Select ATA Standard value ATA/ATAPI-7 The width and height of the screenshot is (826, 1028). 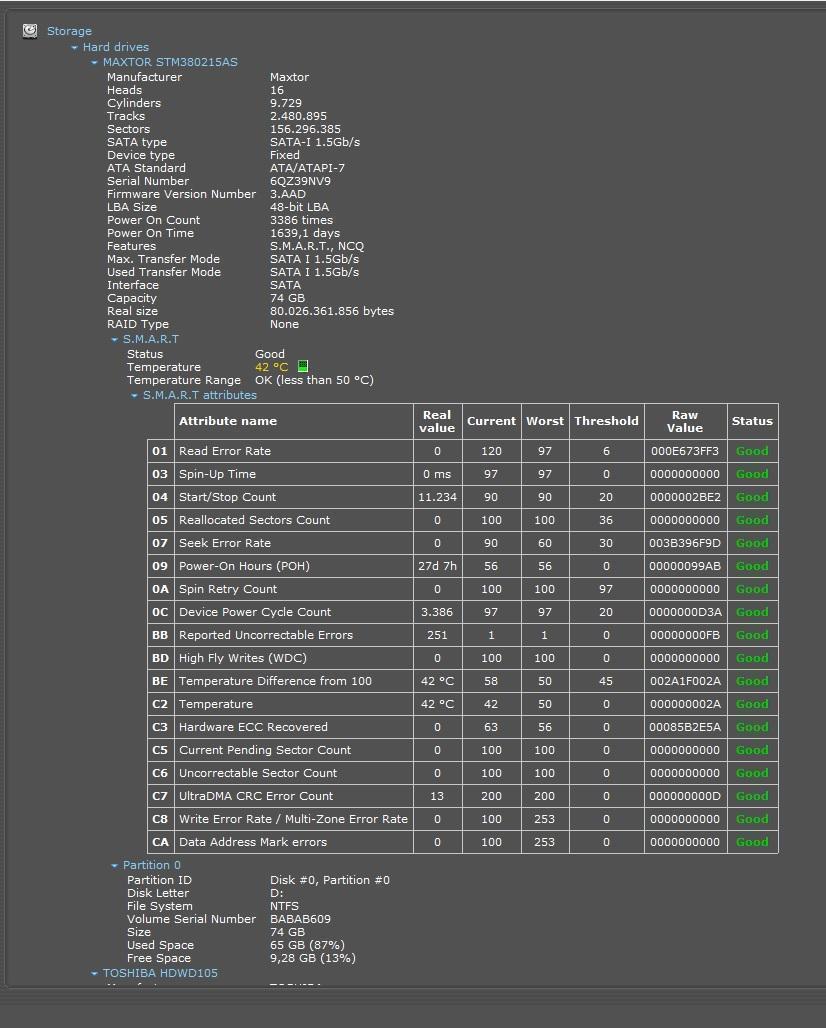tap(307, 168)
